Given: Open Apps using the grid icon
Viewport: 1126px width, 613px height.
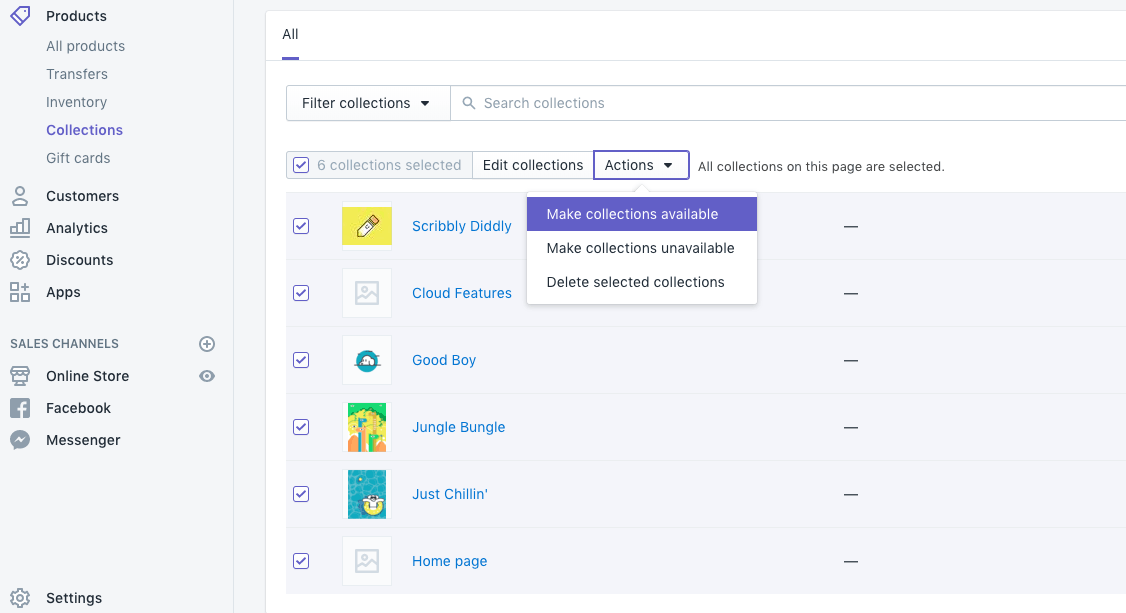Looking at the screenshot, I should point(20,292).
